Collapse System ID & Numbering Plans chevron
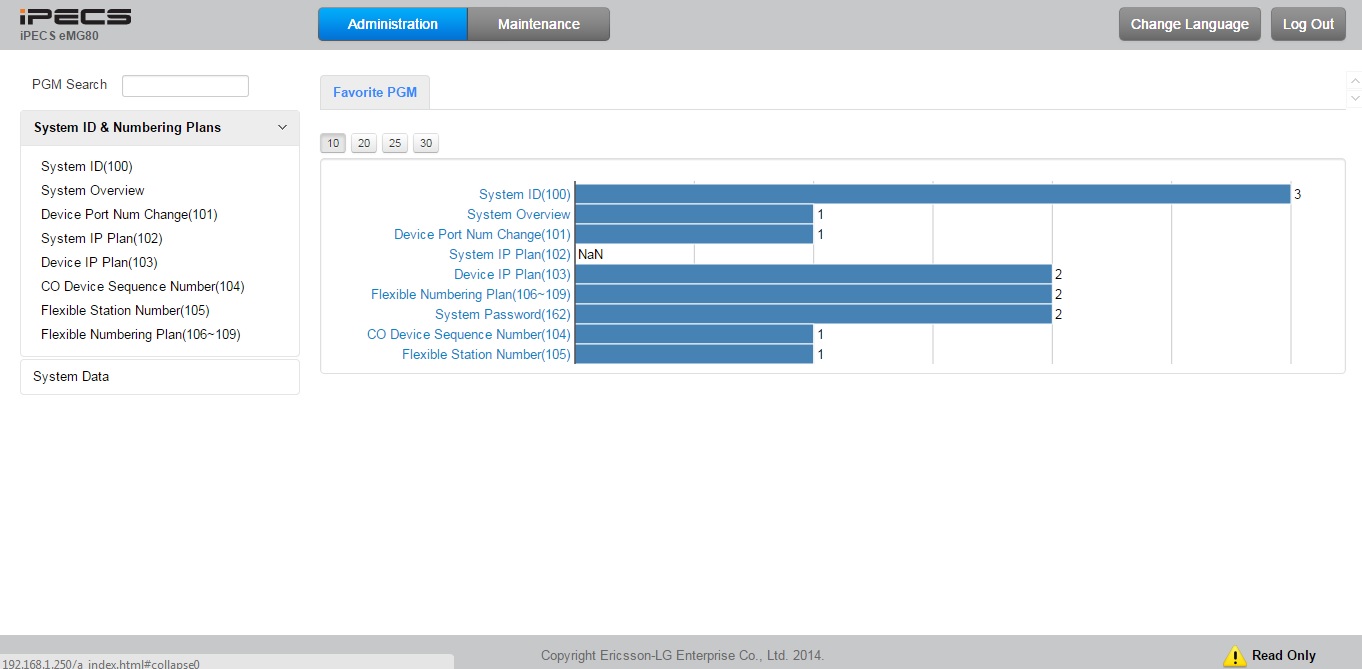1362x669 pixels. [x=282, y=128]
